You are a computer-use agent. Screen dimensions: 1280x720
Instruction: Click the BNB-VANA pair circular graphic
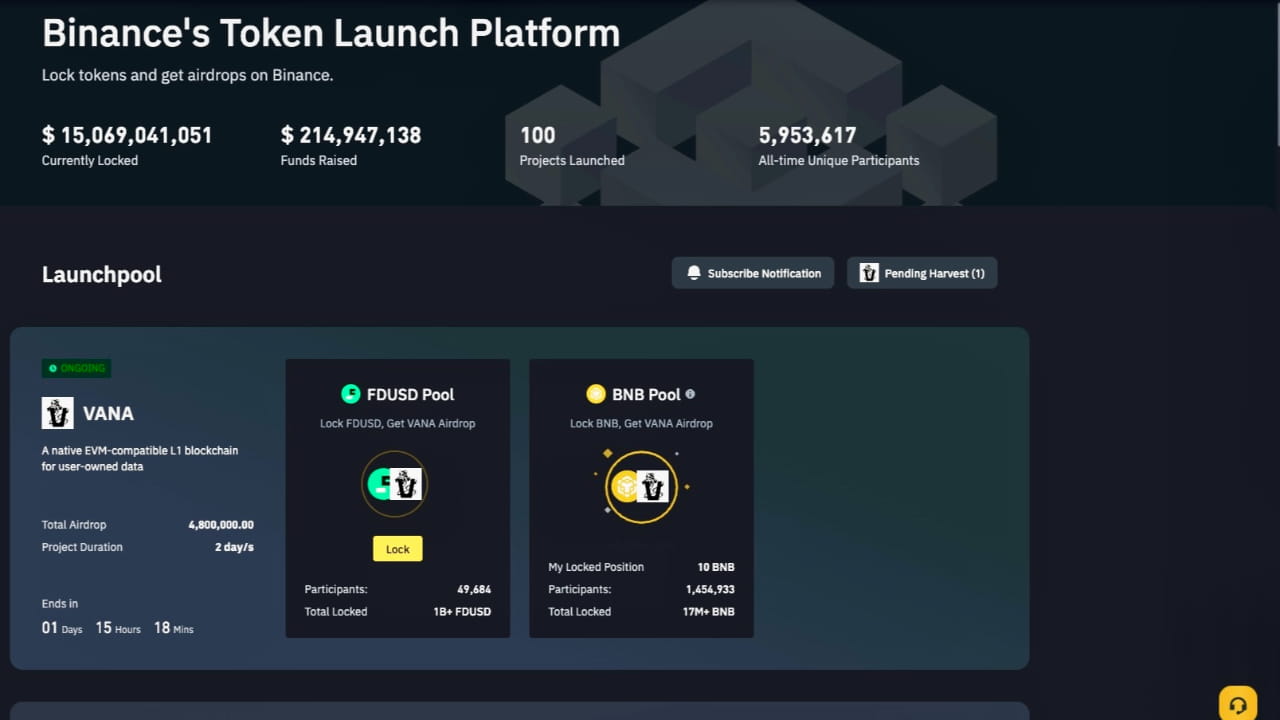click(641, 487)
